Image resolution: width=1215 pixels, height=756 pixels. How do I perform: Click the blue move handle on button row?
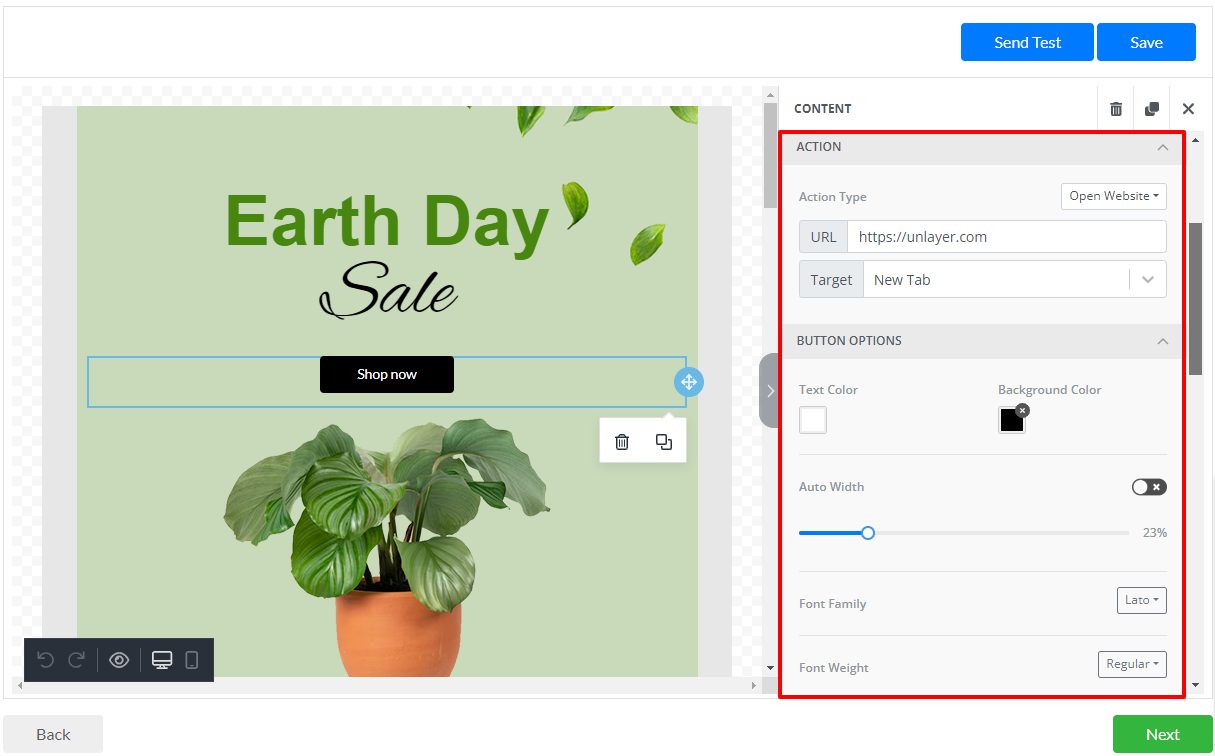[688, 382]
